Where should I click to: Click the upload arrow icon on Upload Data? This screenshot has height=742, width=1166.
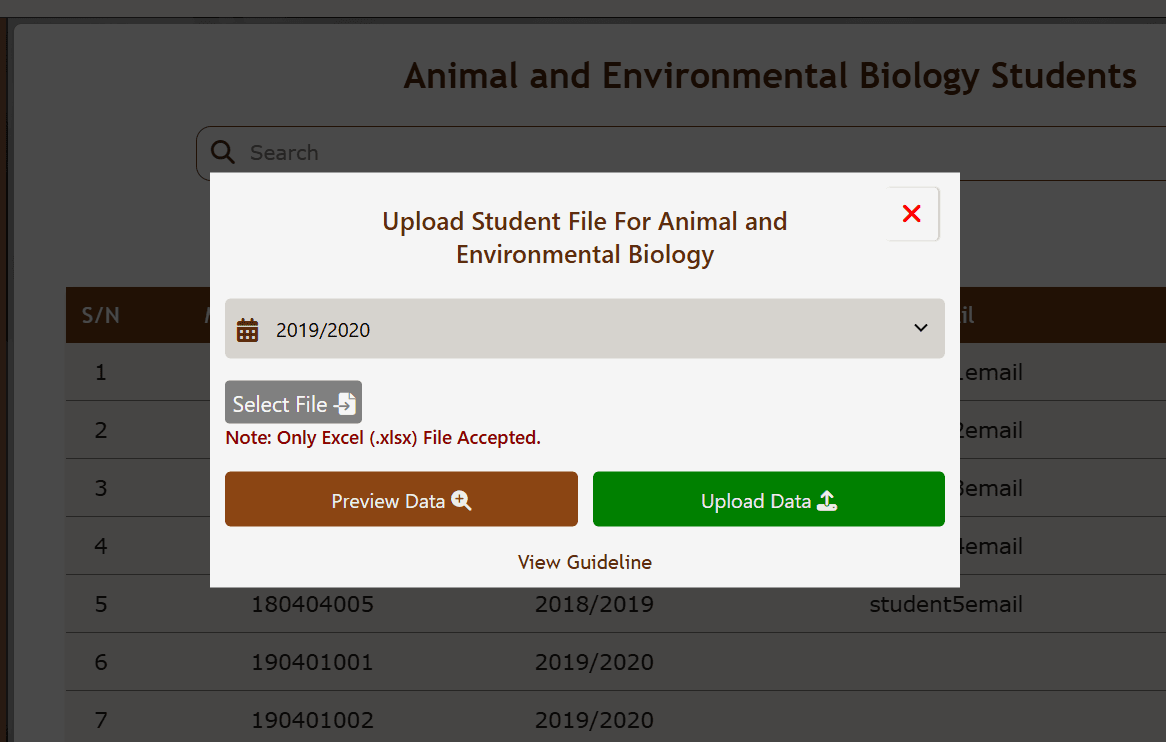827,500
